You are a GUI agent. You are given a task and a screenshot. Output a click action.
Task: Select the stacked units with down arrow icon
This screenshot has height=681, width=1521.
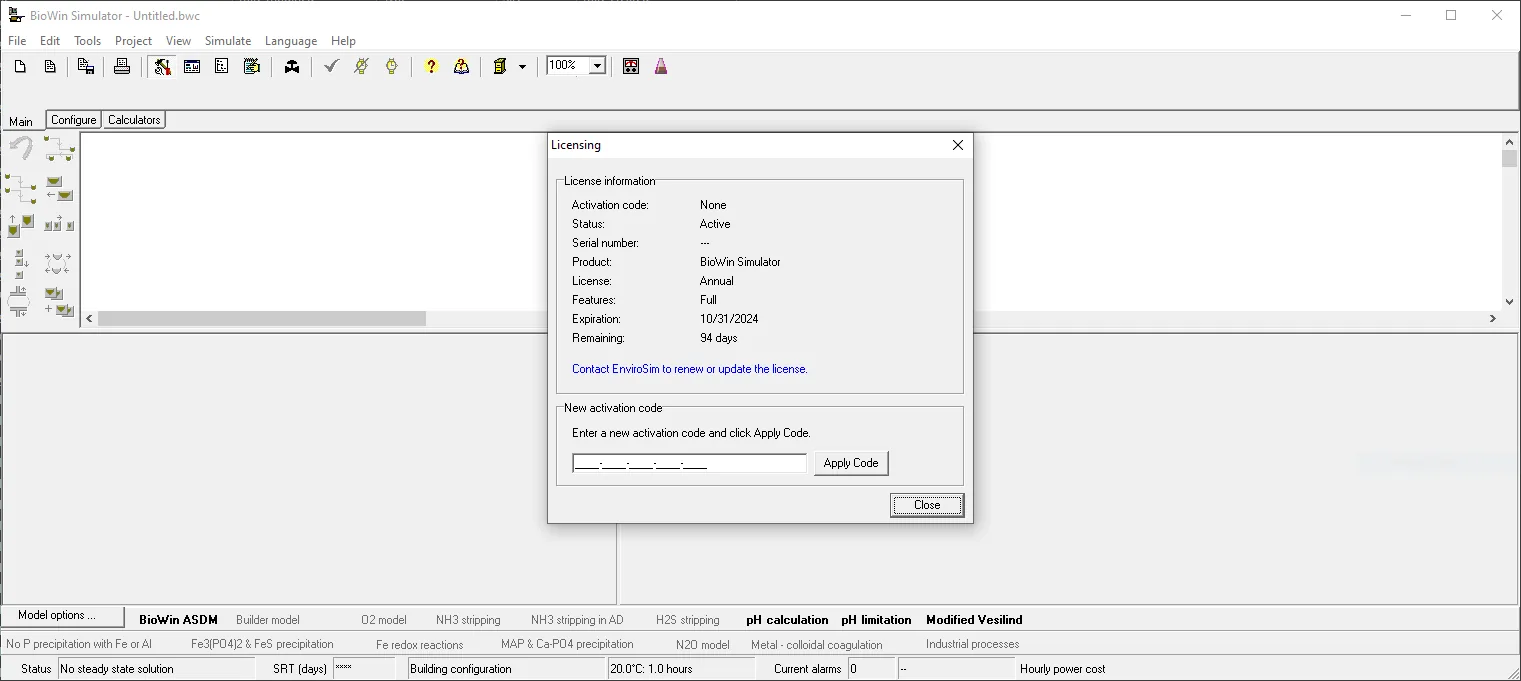[x=21, y=264]
